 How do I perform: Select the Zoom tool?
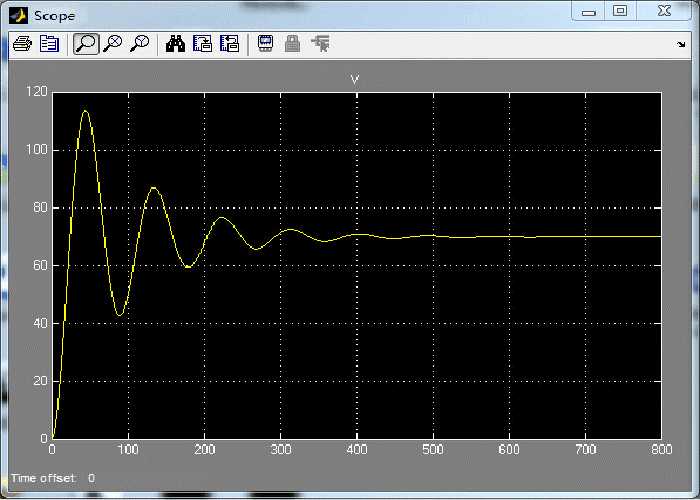click(86, 44)
